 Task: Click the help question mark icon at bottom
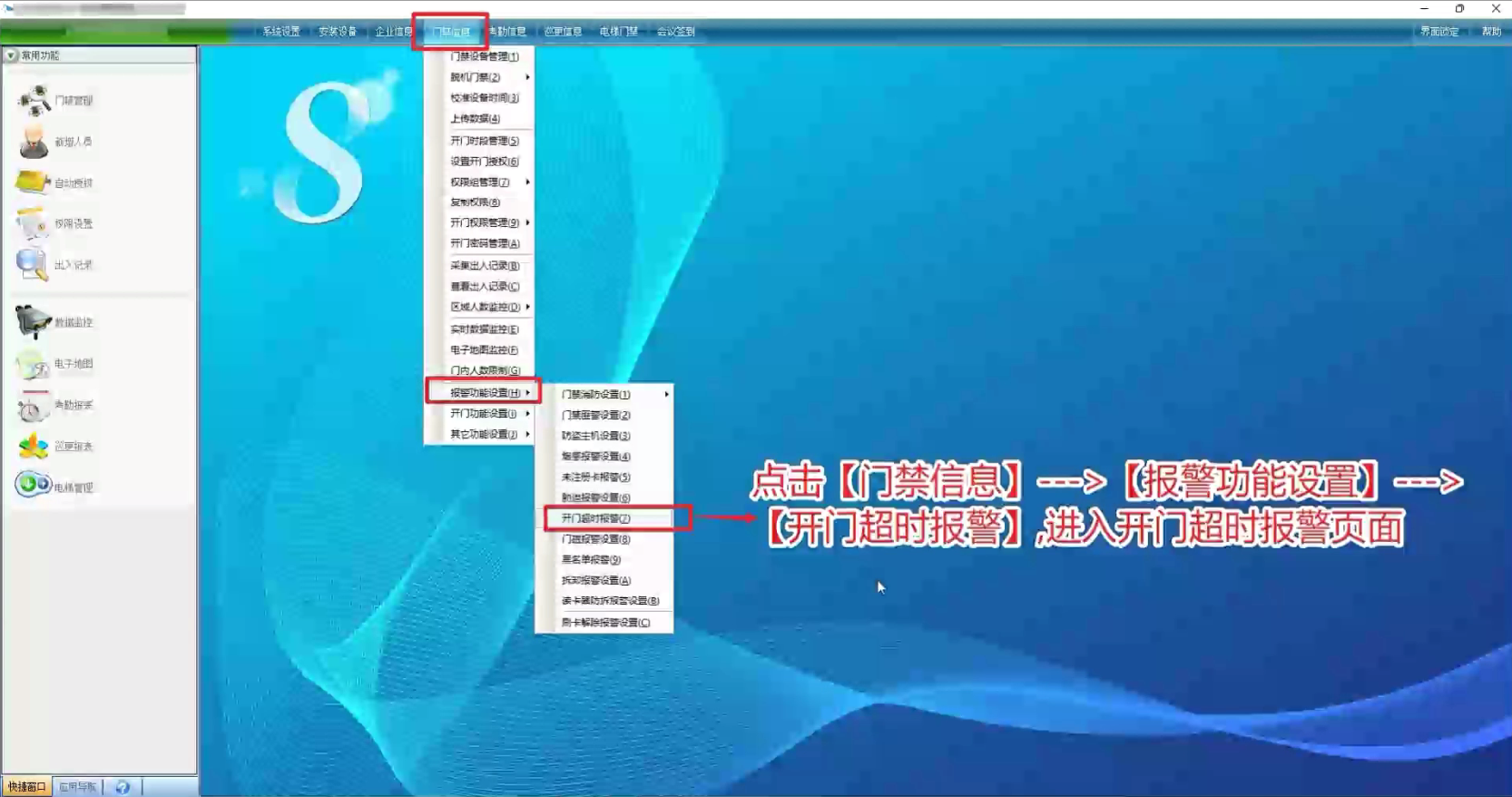point(123,787)
